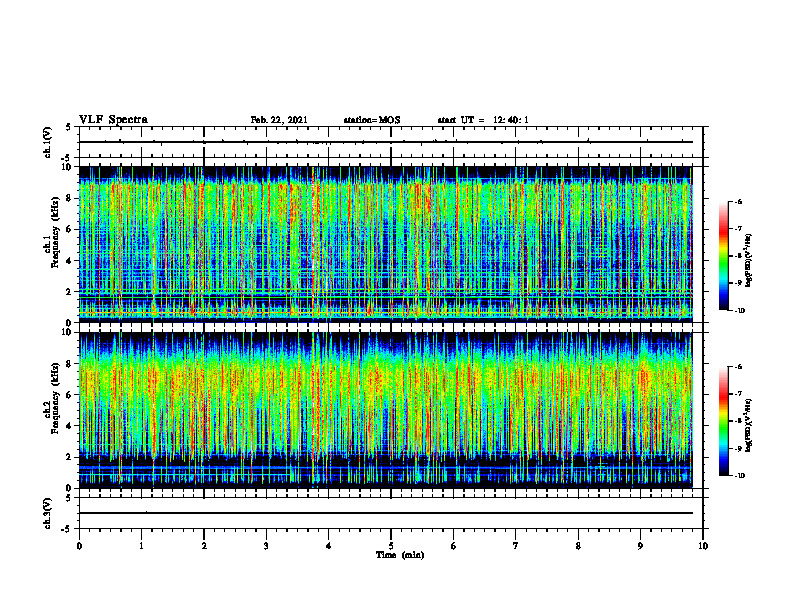This screenshot has height=612, width=792.
Task: Click the "-10" value on ch.2 color bar
Action: click(x=739, y=476)
